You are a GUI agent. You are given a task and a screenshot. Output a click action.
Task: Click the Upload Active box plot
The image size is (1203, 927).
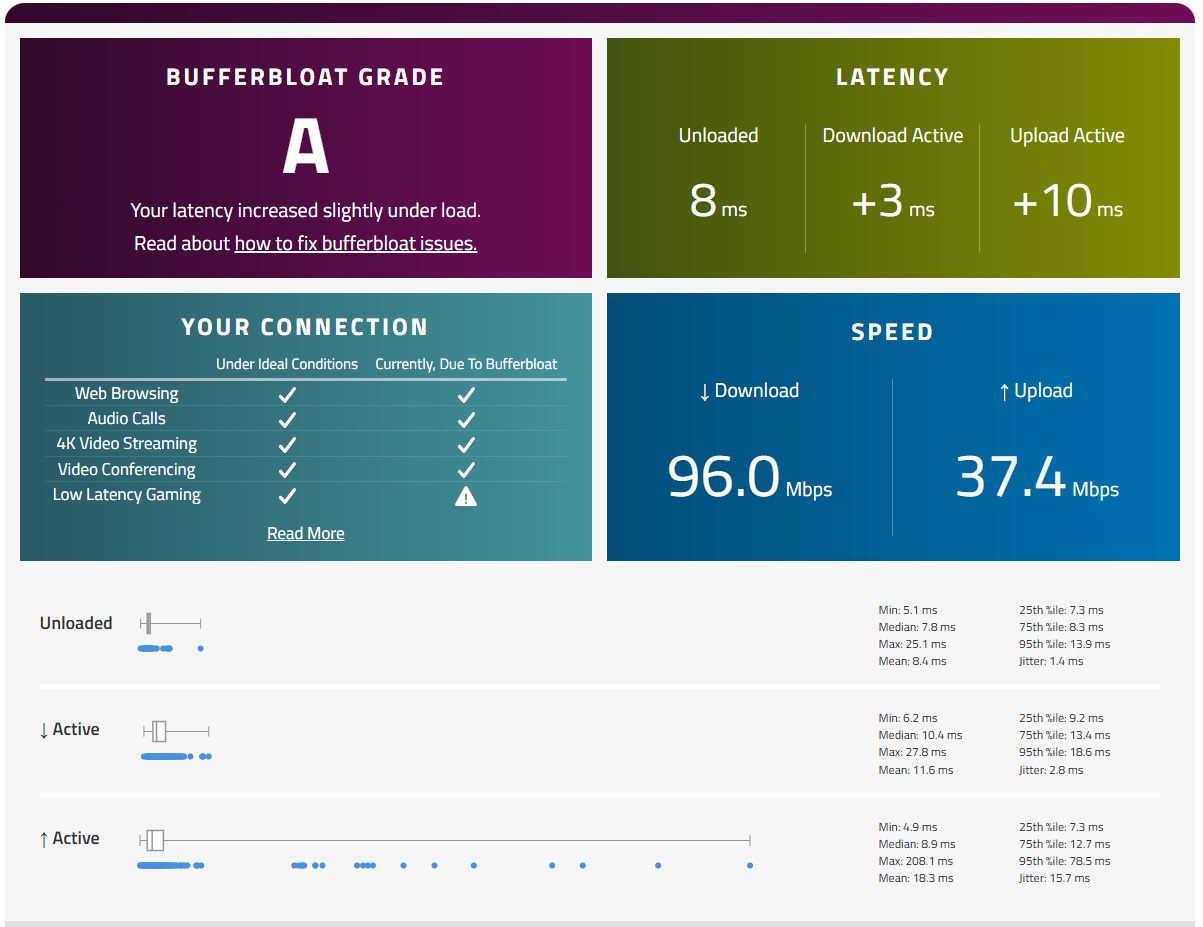tap(444, 840)
